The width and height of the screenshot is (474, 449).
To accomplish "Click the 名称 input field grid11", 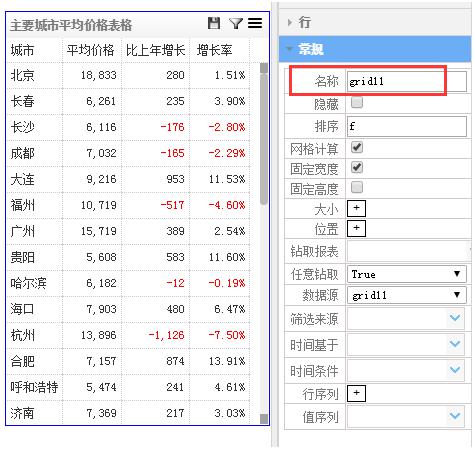I will tap(406, 81).
